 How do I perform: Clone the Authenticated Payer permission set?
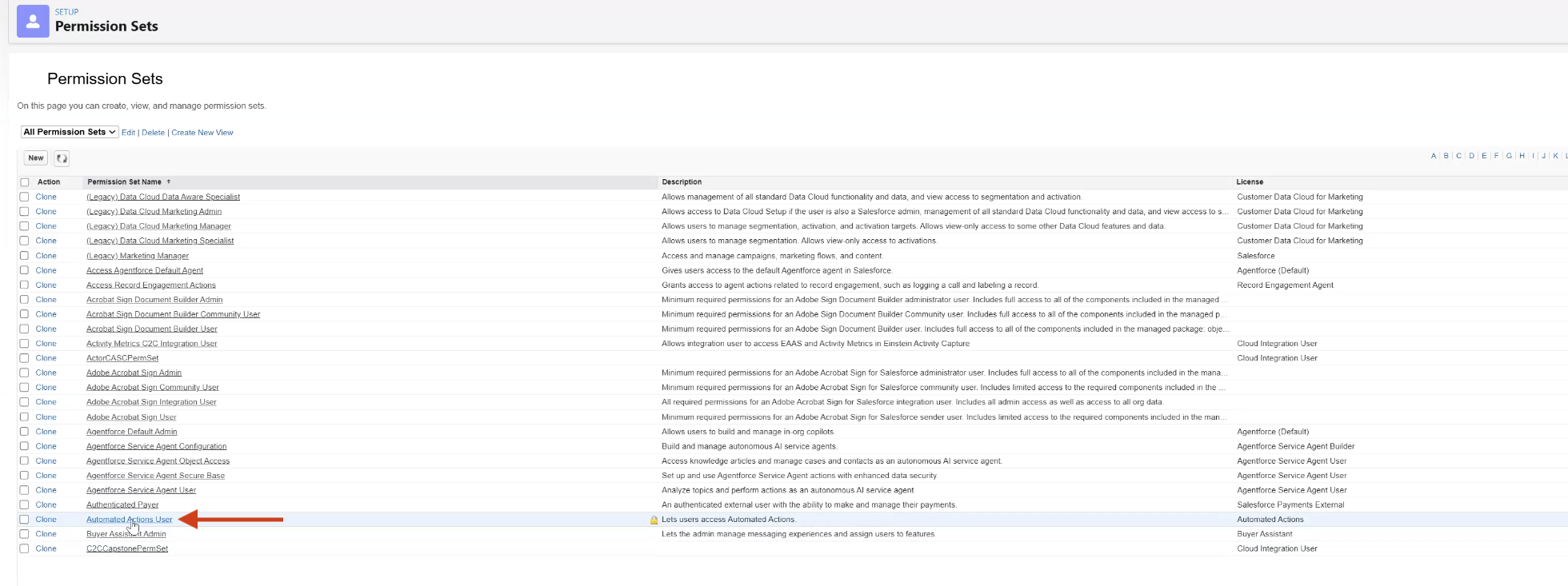coord(46,504)
